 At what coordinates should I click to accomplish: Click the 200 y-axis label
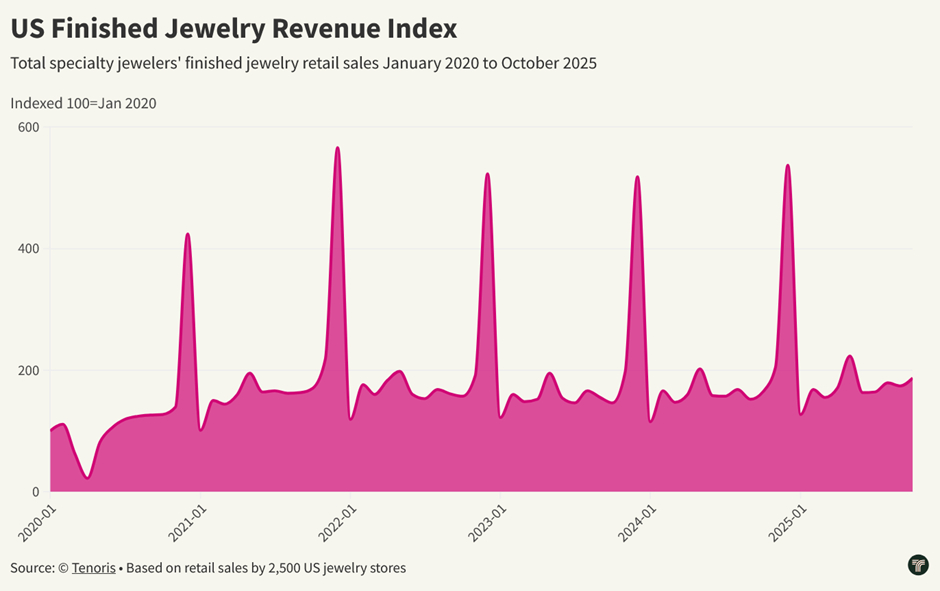coord(28,371)
